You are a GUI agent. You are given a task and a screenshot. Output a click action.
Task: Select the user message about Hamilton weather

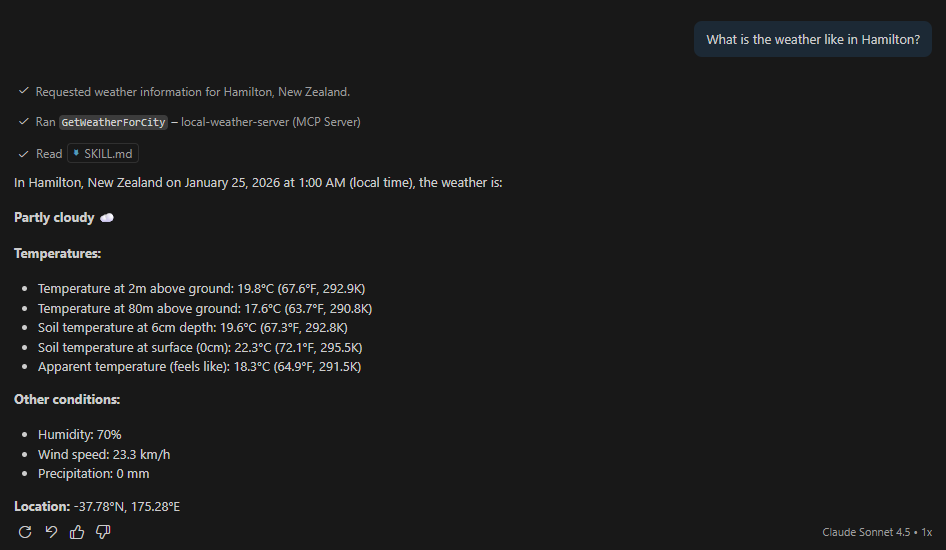tap(812, 40)
